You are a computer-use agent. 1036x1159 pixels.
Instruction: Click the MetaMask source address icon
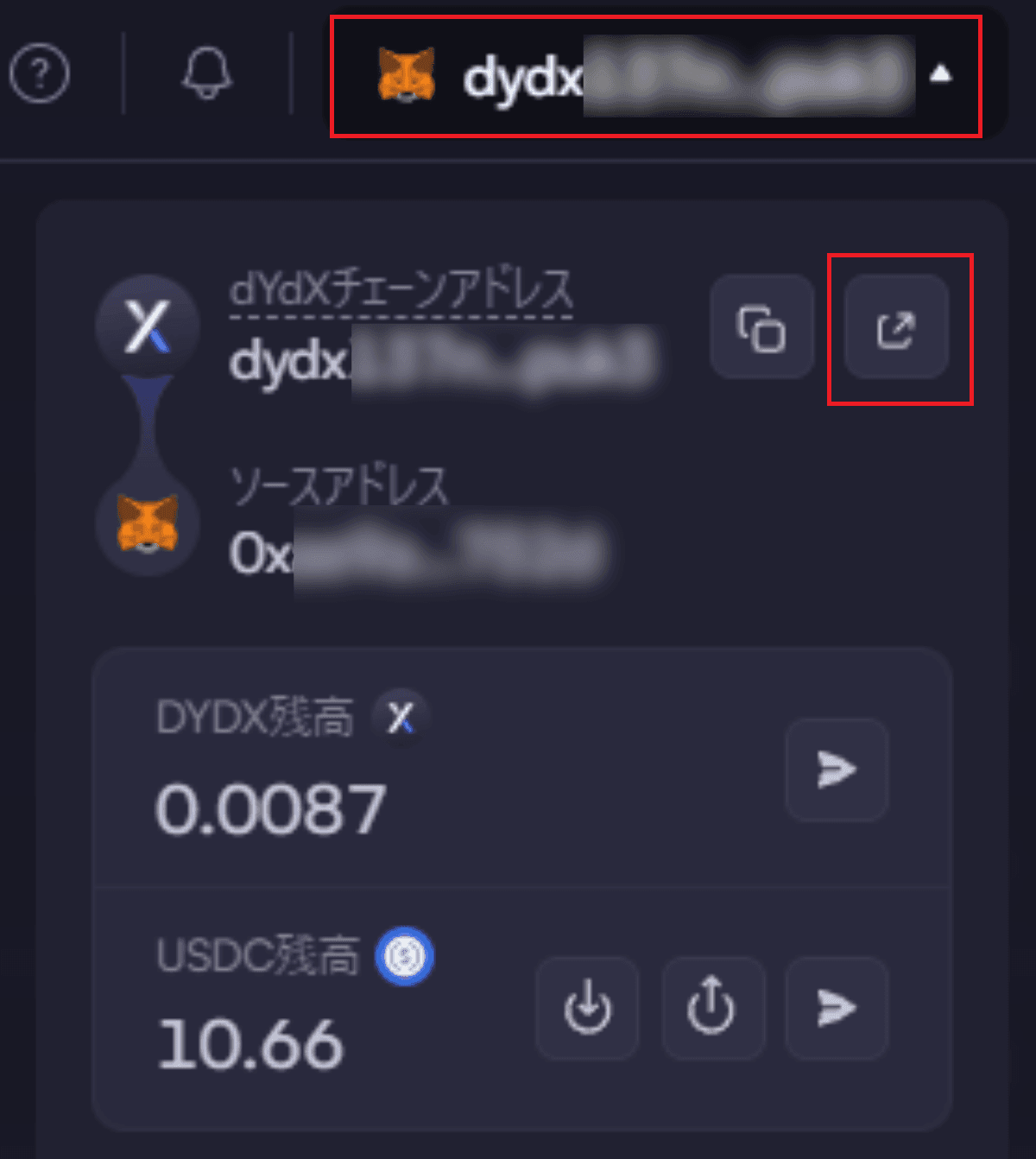tap(148, 524)
